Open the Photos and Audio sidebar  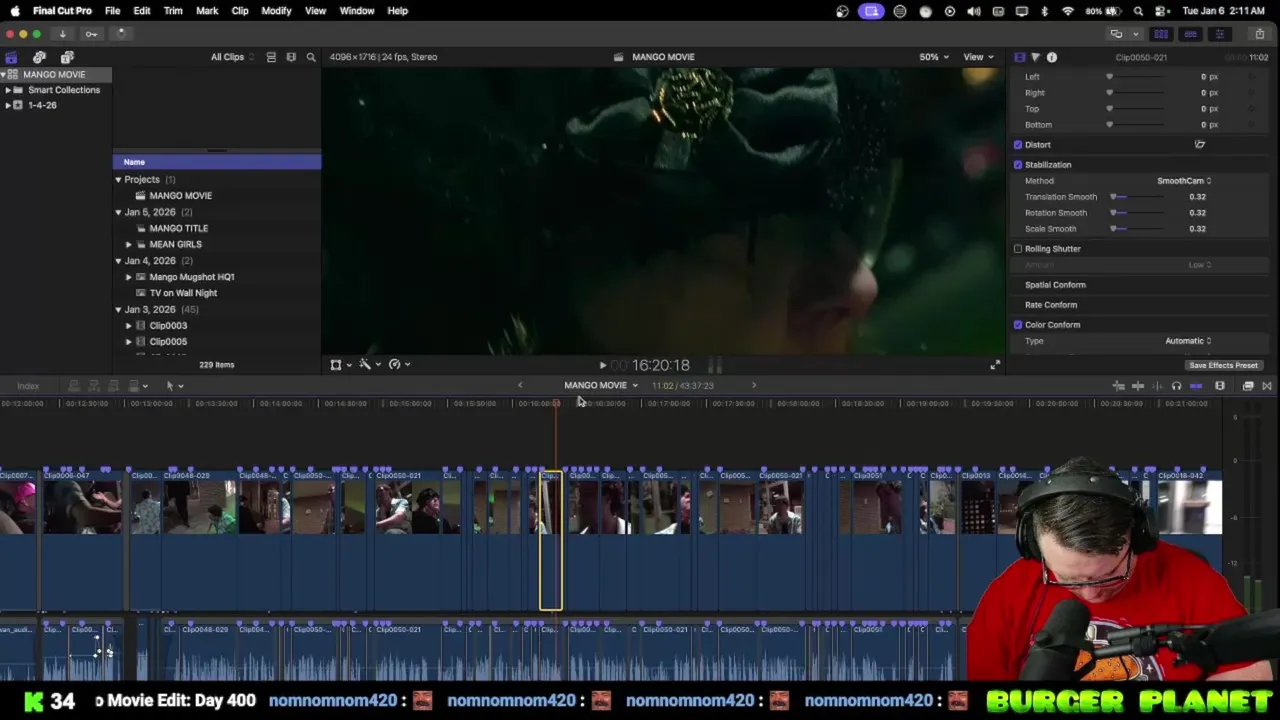pos(39,57)
